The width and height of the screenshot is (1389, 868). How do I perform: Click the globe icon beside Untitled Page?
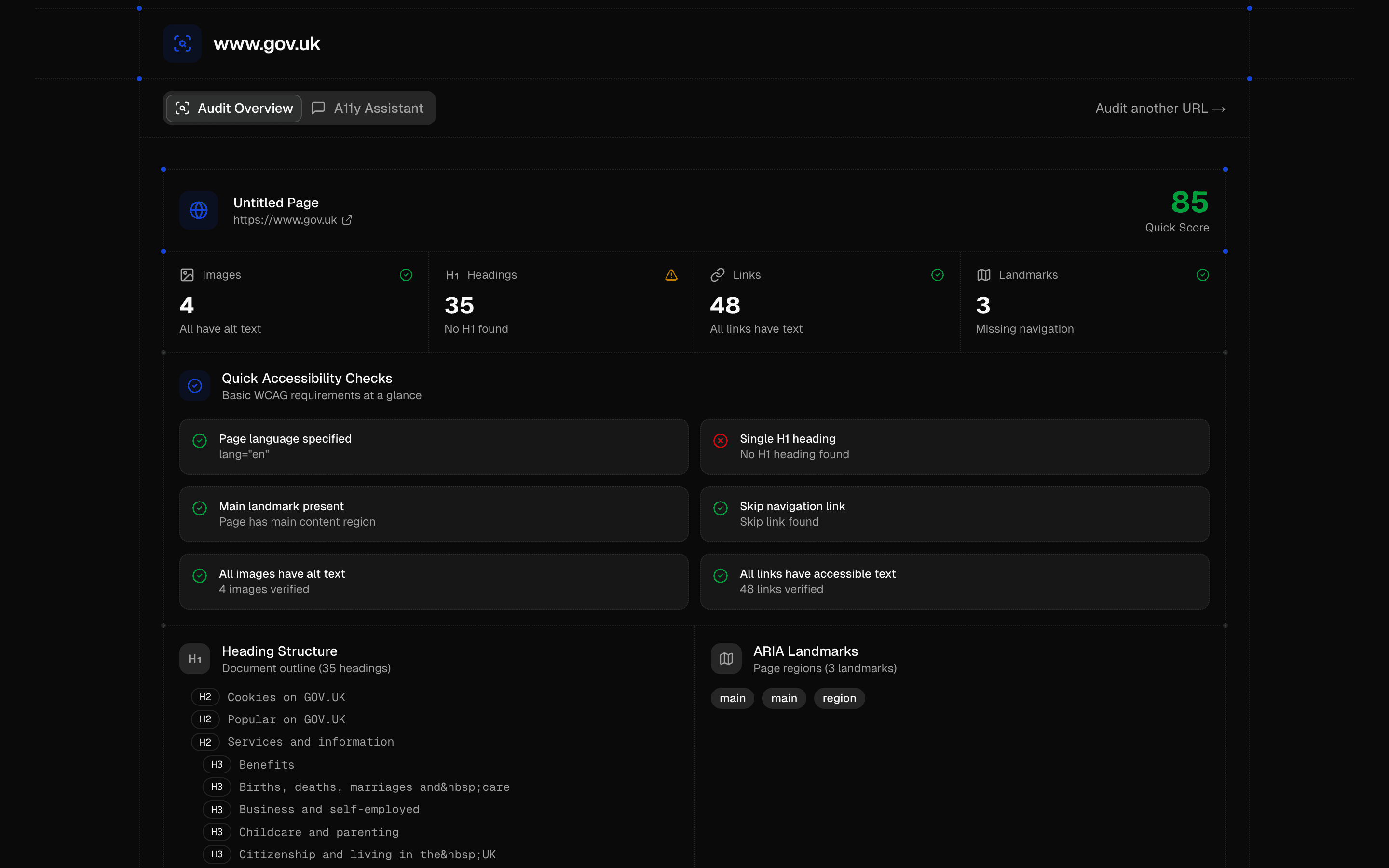pyautogui.click(x=198, y=210)
